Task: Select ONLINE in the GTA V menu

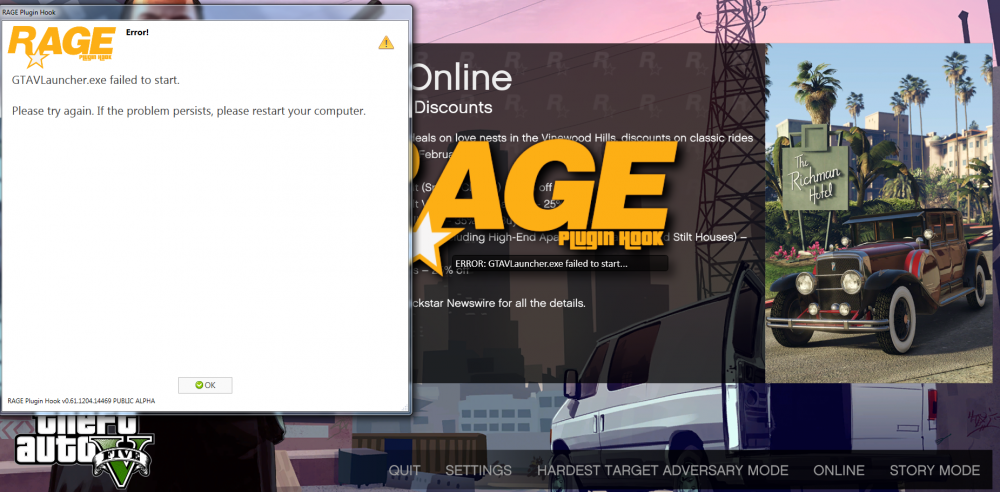Action: click(839, 470)
